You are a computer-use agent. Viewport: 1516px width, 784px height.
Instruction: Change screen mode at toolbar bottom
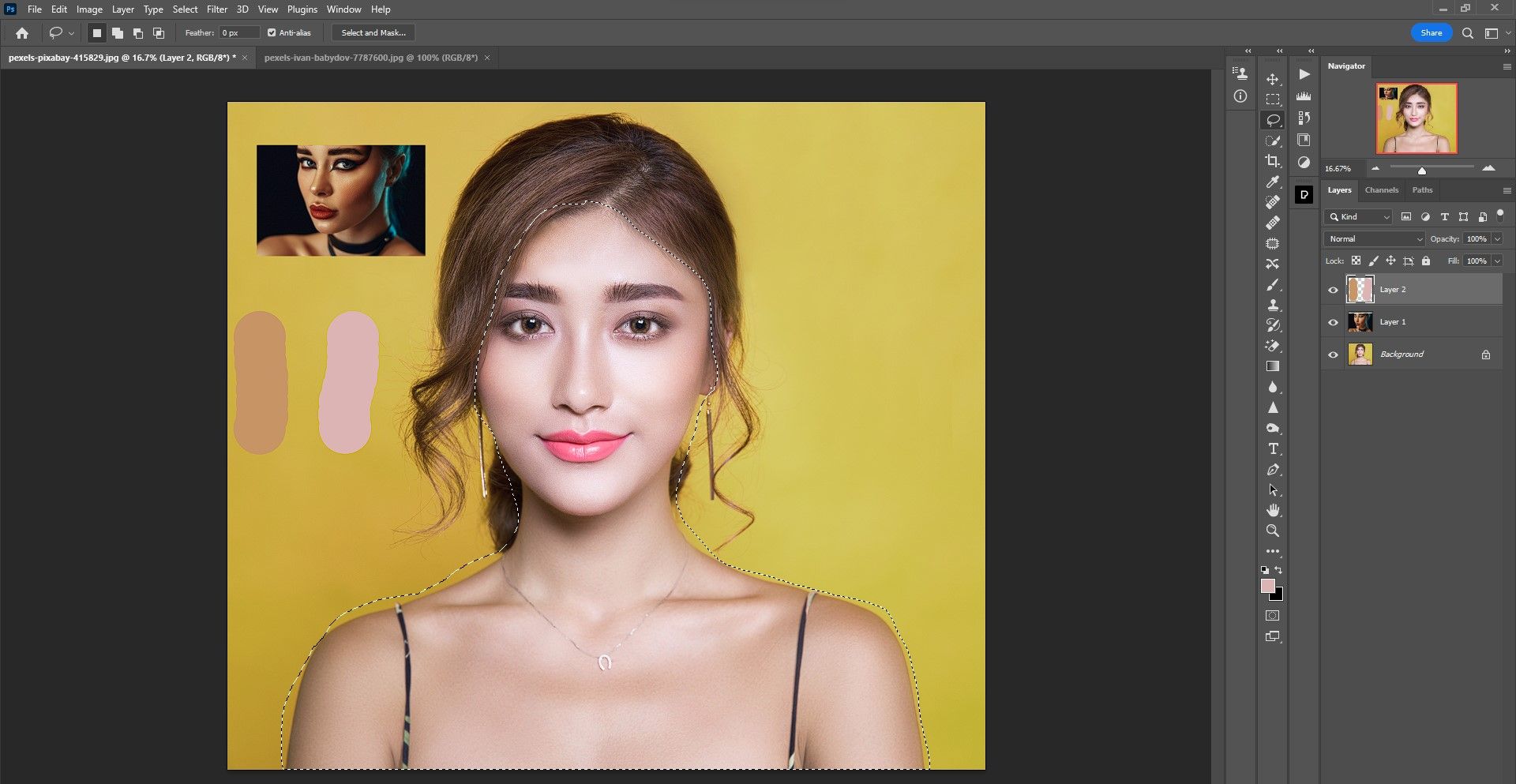point(1272,636)
